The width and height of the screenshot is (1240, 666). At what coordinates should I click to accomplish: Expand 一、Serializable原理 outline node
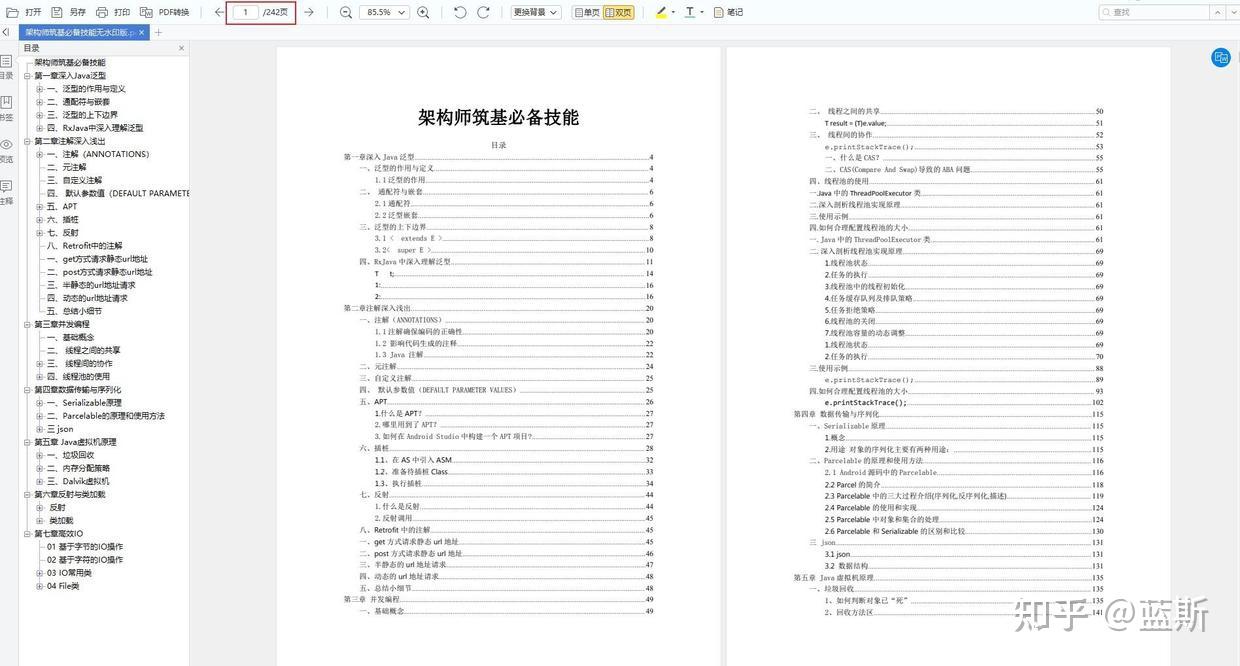pos(40,403)
